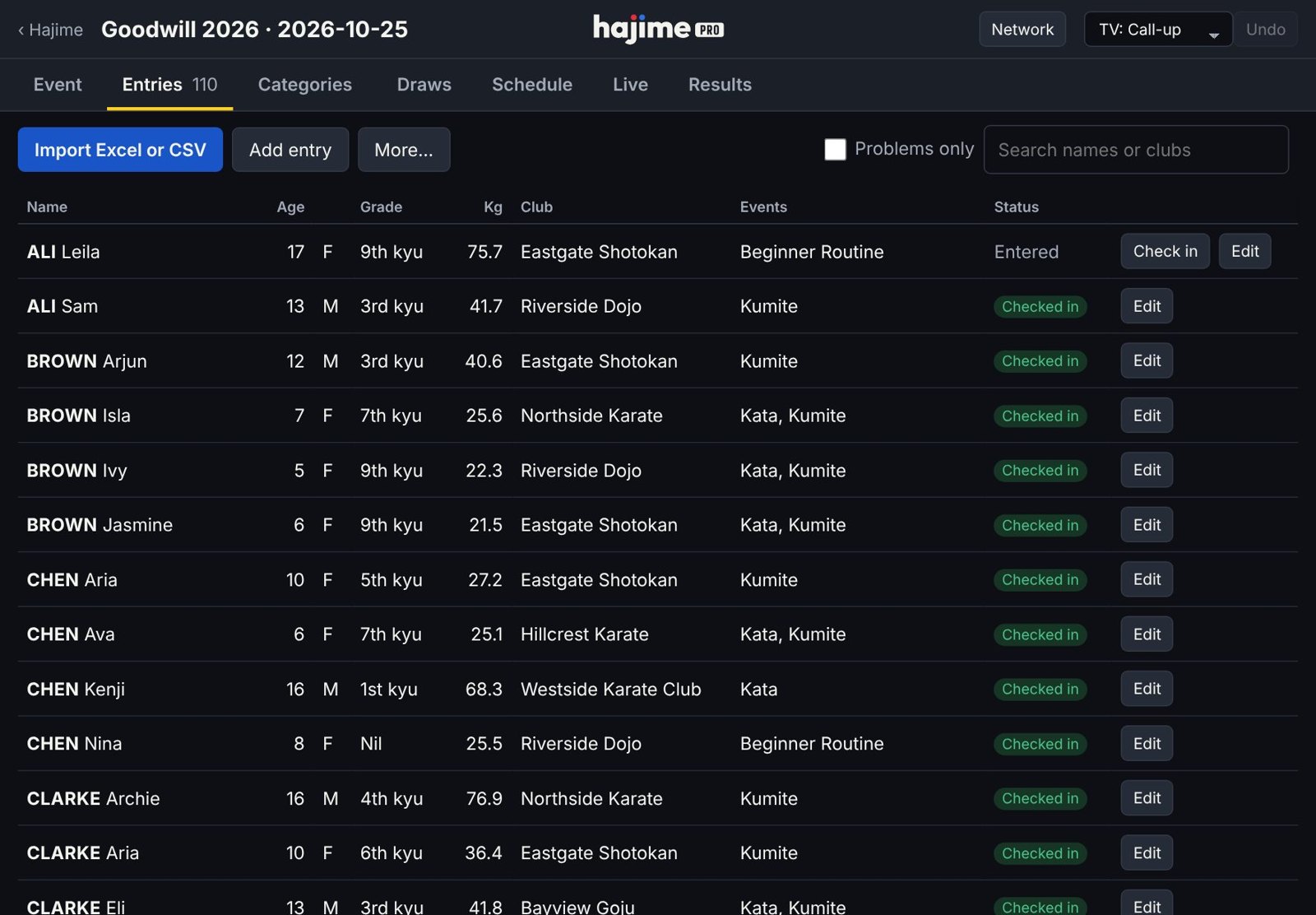Viewport: 1316px width, 915px height.
Task: Go to the Schedule tab
Action: 532,85
